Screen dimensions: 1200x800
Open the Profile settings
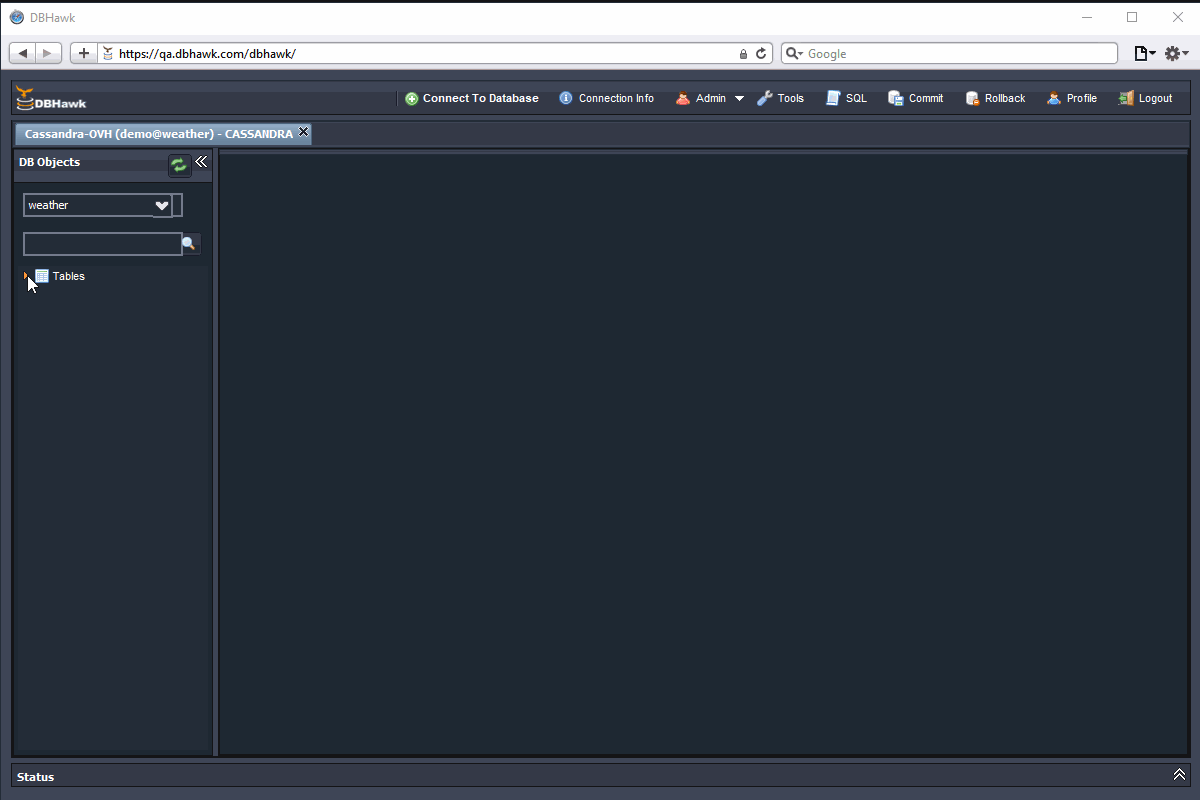1071,98
